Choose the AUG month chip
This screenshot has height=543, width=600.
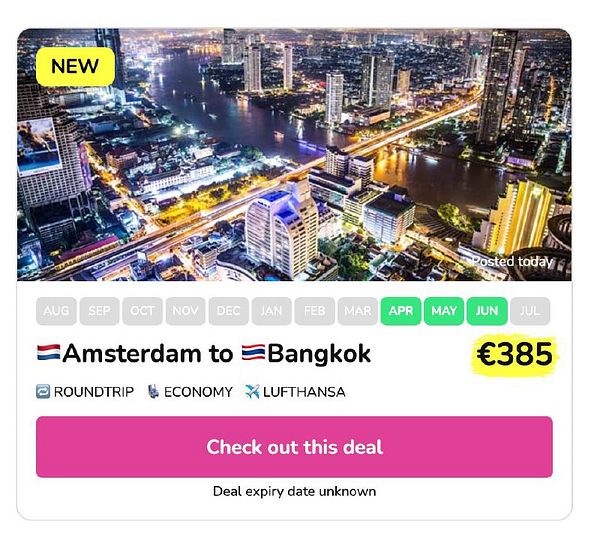[56, 311]
